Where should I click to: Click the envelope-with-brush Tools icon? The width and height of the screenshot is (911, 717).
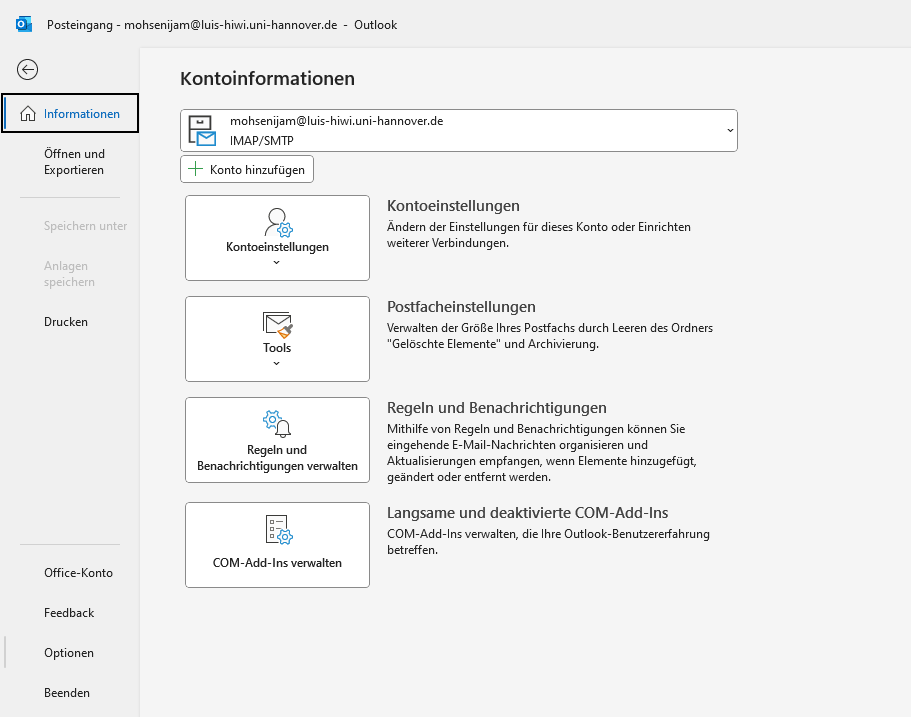point(278,324)
